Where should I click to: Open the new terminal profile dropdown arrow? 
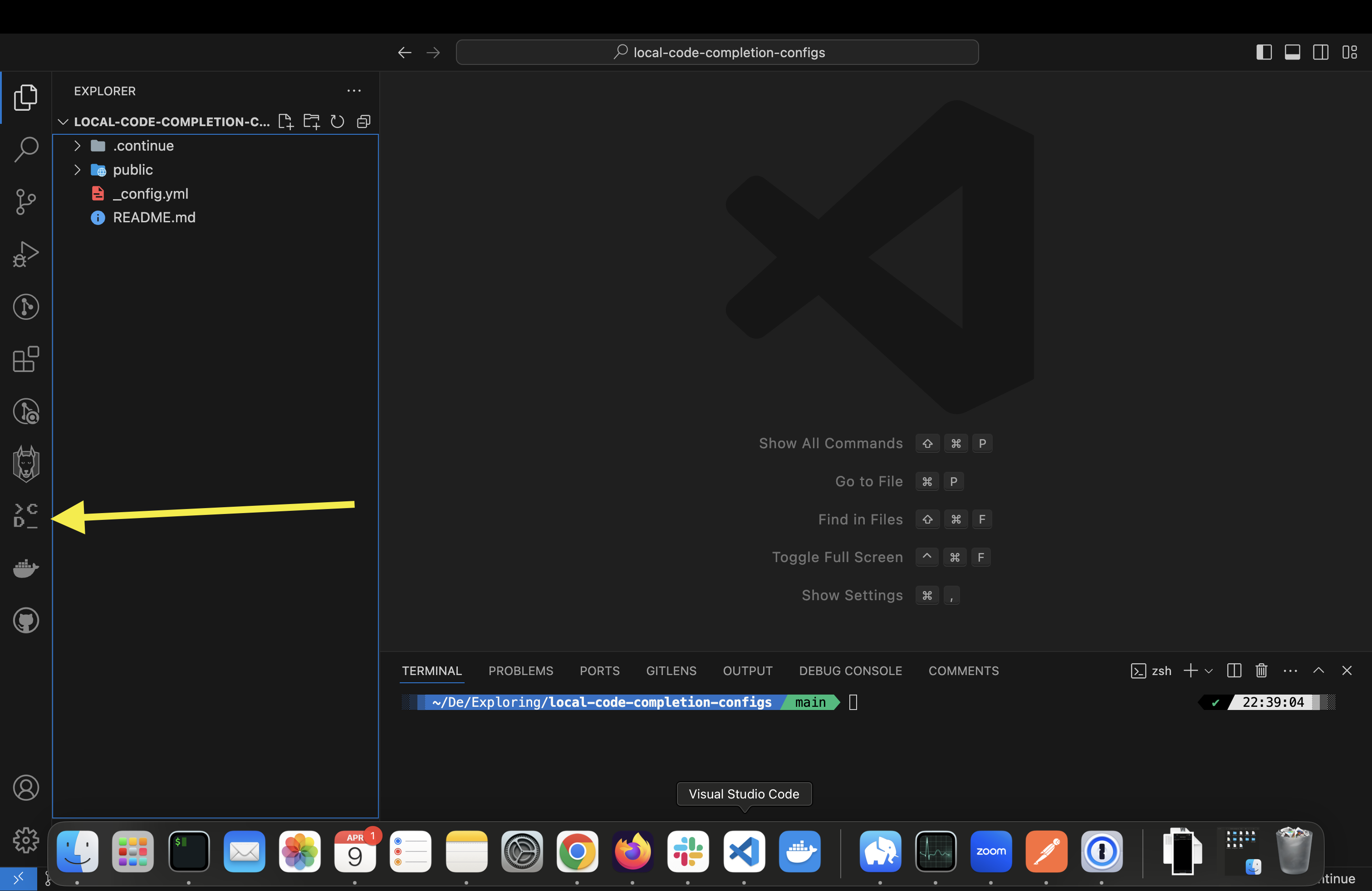1209,671
